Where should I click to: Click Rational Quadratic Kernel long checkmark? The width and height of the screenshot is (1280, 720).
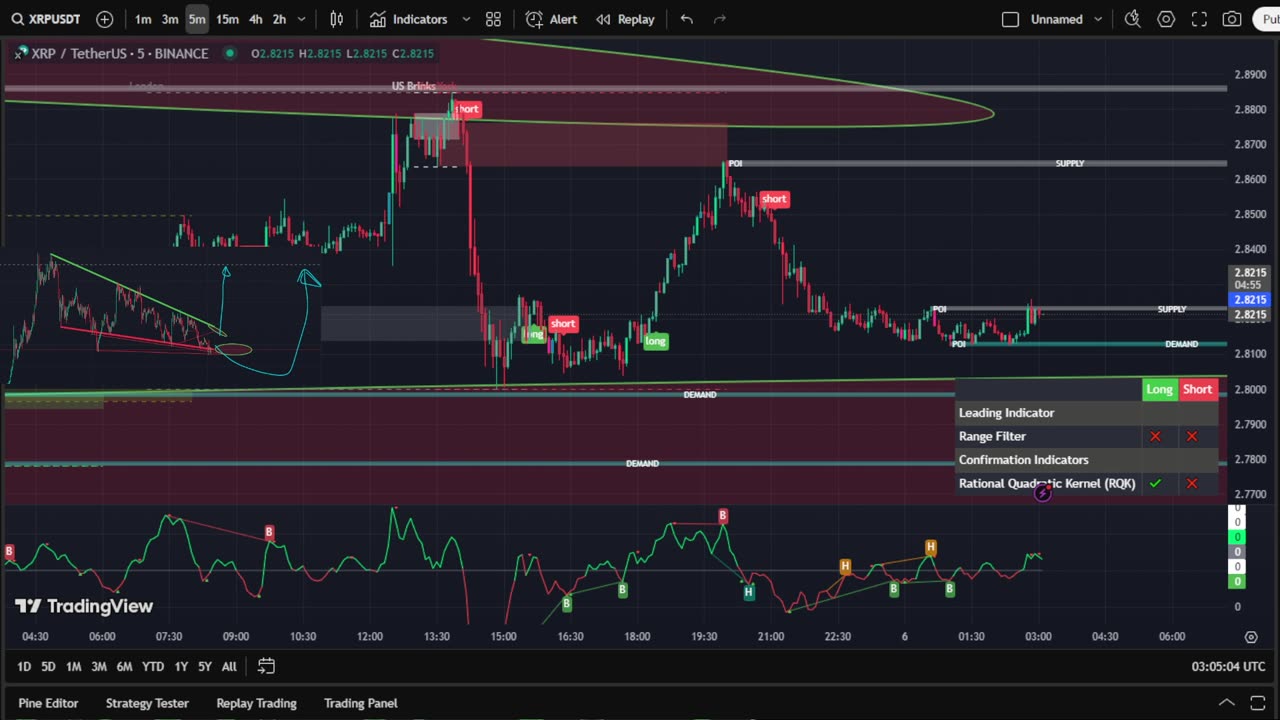1155,483
